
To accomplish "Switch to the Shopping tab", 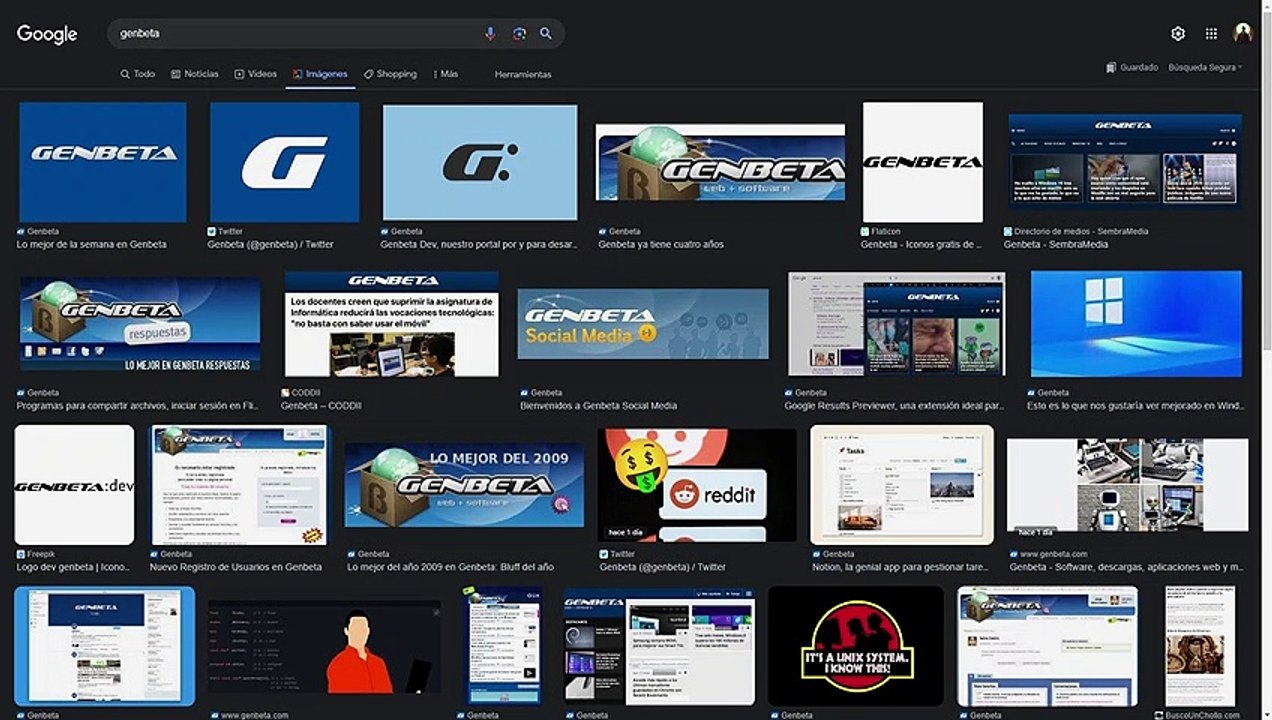I will click(390, 74).
